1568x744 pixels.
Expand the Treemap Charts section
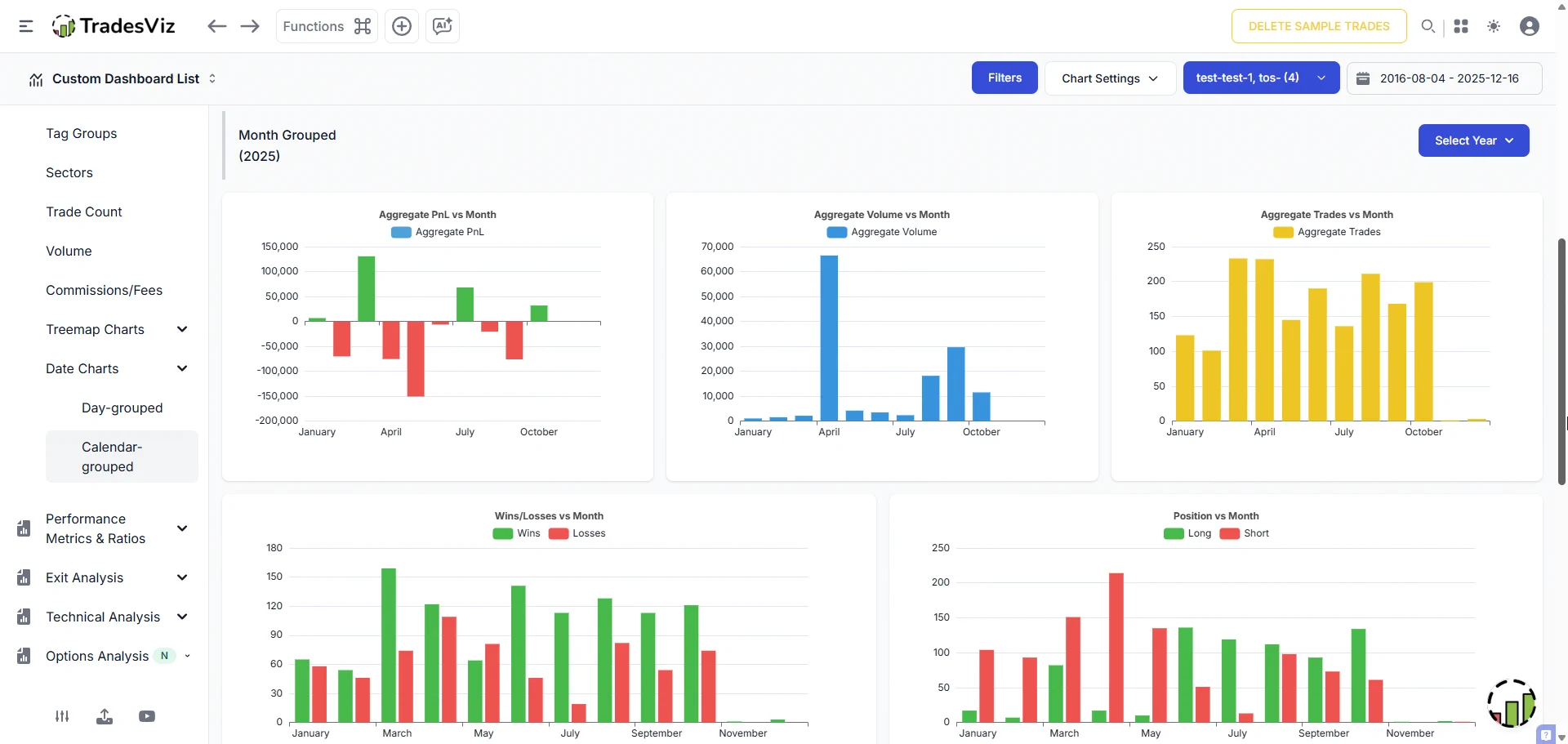[117, 329]
